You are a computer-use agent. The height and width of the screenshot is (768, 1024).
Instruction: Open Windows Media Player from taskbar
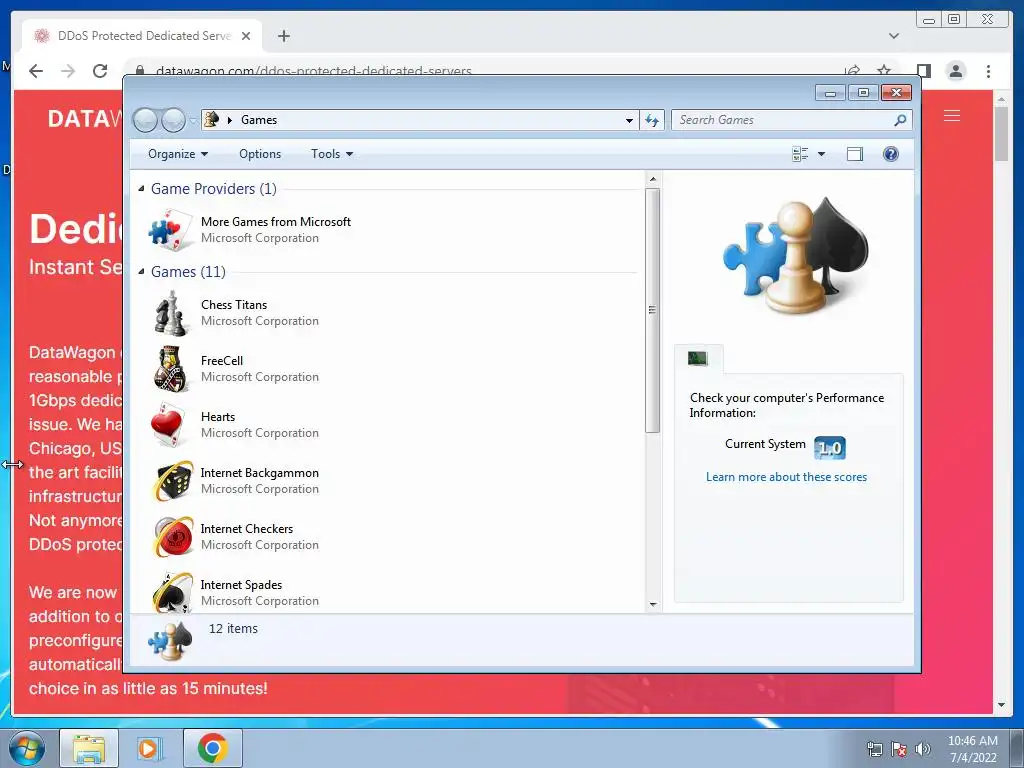point(150,748)
